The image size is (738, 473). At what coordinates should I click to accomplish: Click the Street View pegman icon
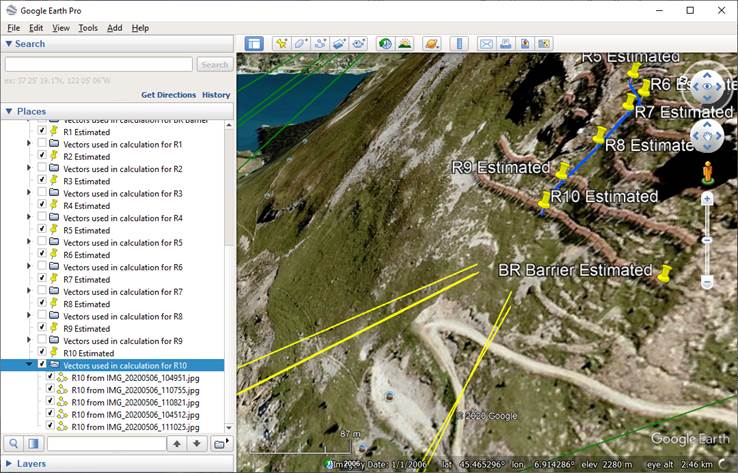[x=707, y=172]
